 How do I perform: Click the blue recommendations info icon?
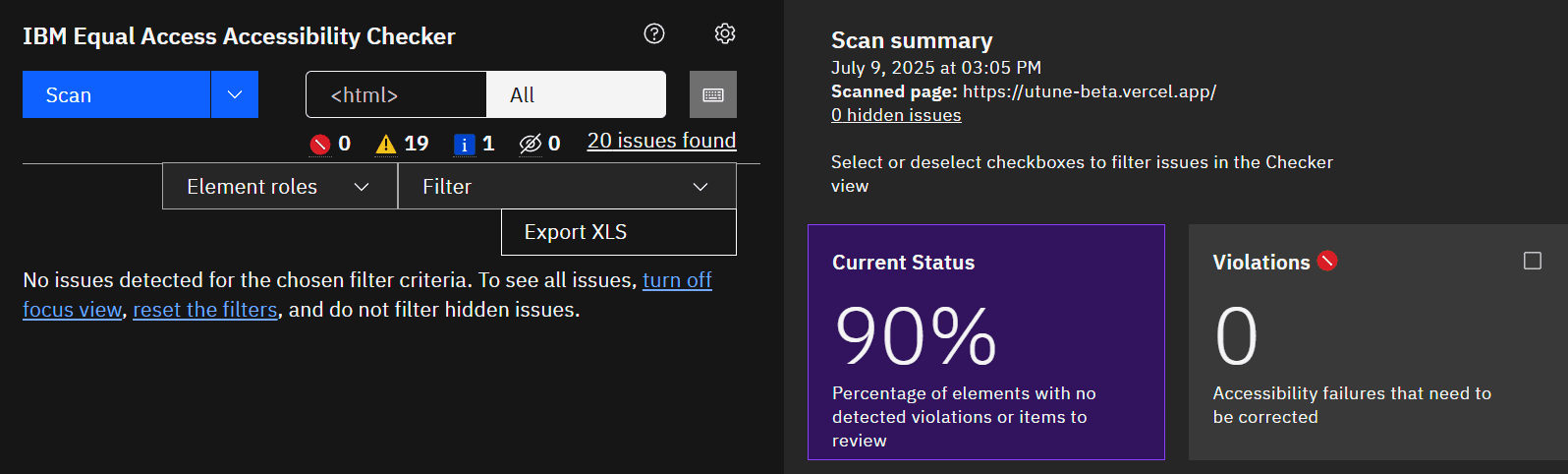click(465, 145)
